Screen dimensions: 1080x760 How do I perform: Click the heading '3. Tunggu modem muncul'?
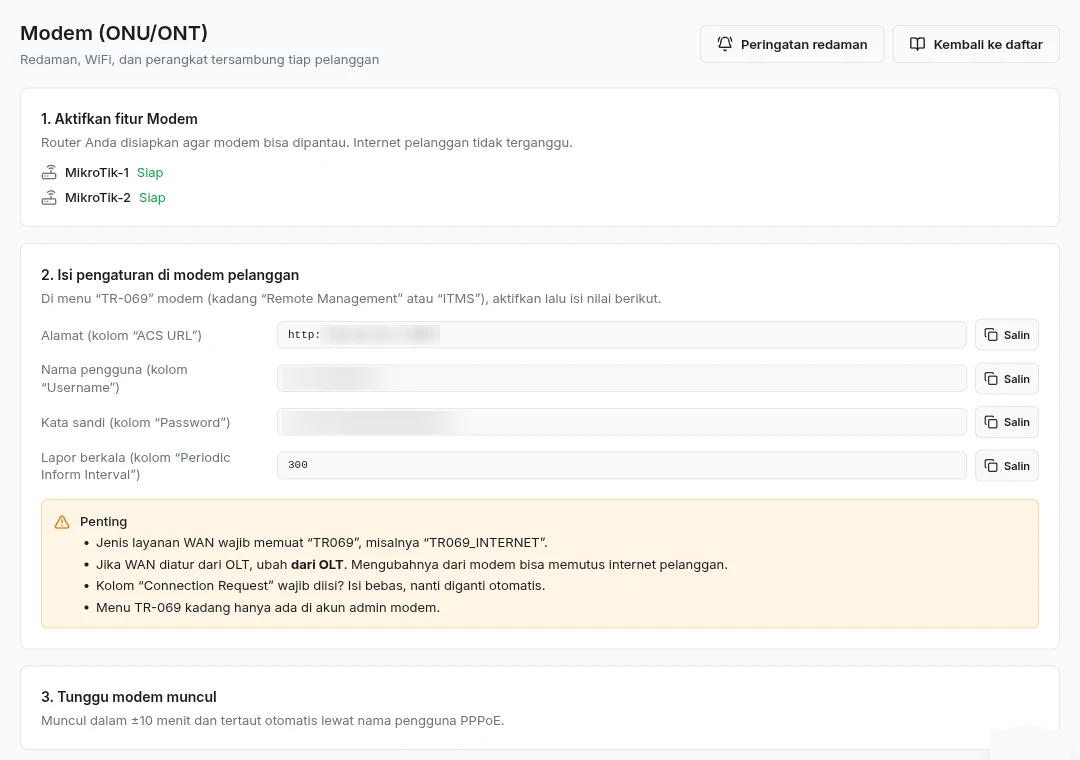(129, 697)
